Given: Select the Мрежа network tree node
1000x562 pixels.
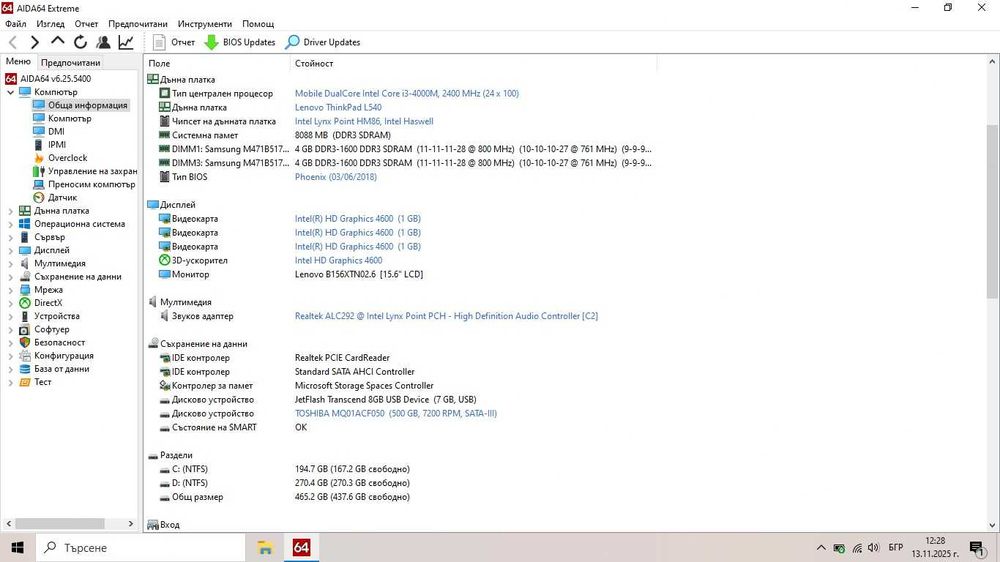Looking at the screenshot, I should pyautogui.click(x=41, y=289).
